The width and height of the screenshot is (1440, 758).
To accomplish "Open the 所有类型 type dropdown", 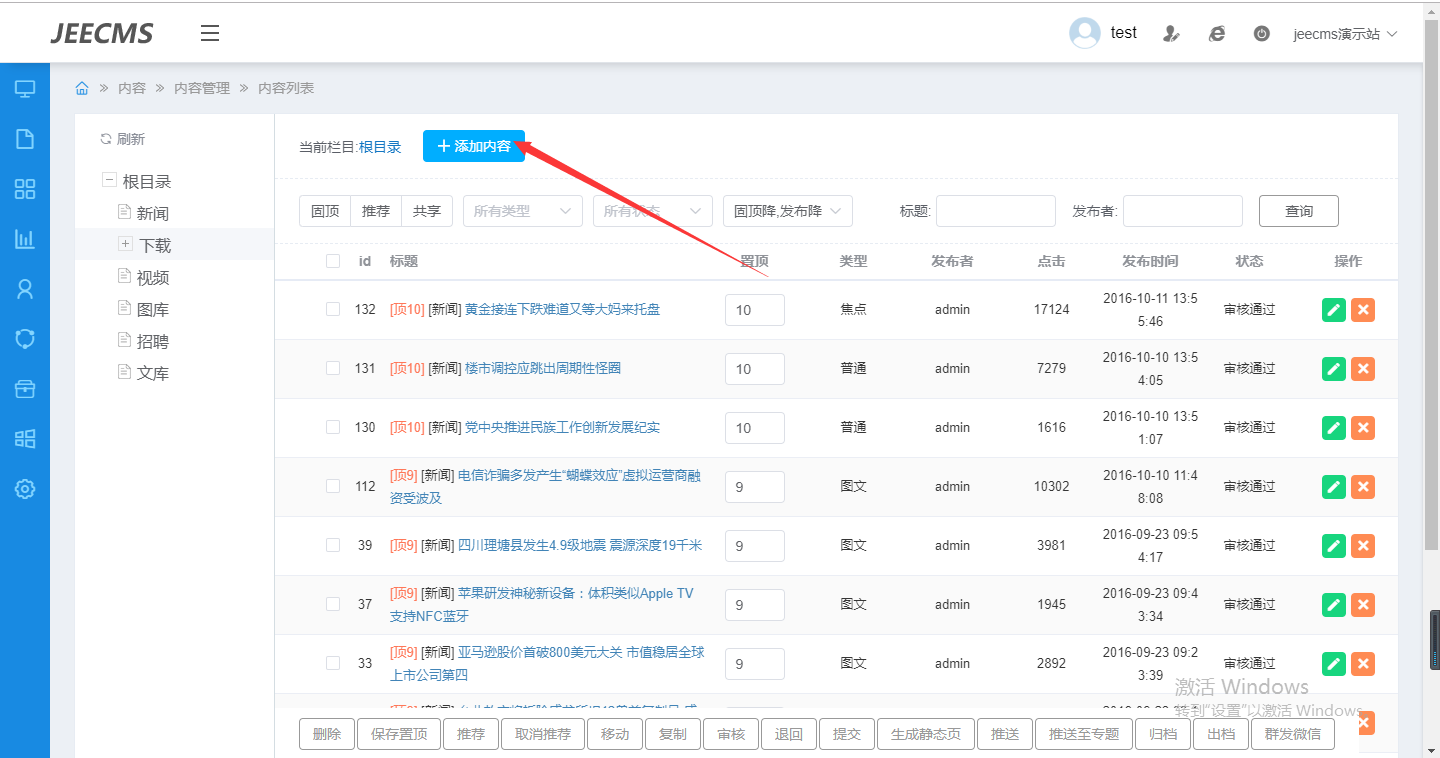I will click(x=522, y=211).
